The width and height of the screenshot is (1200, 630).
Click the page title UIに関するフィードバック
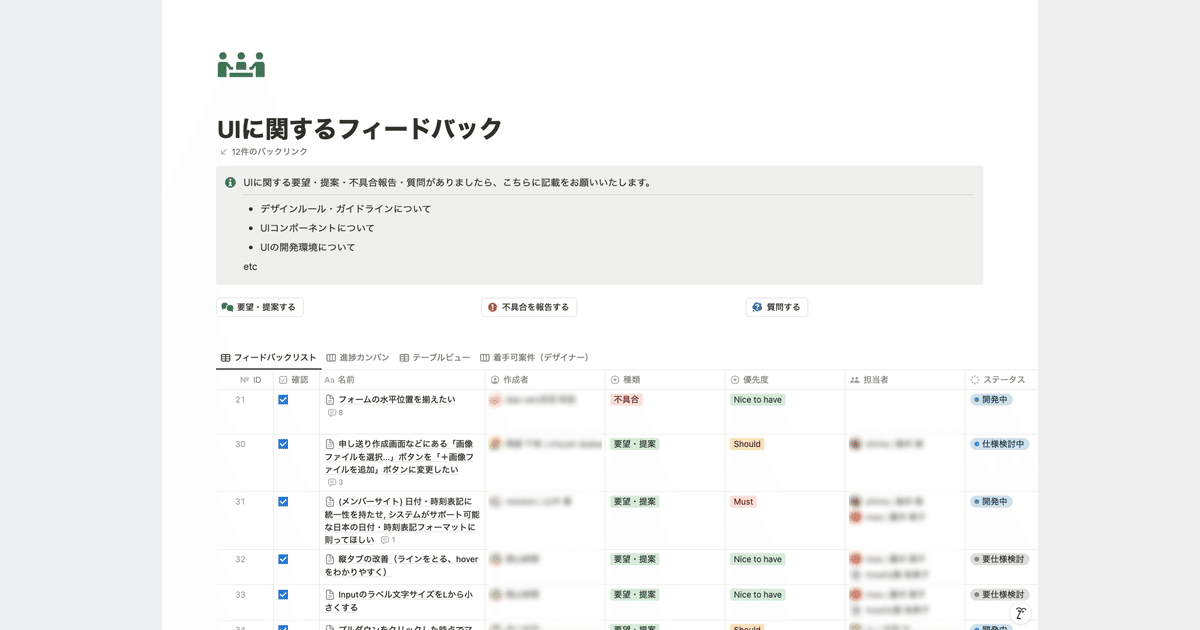point(360,129)
